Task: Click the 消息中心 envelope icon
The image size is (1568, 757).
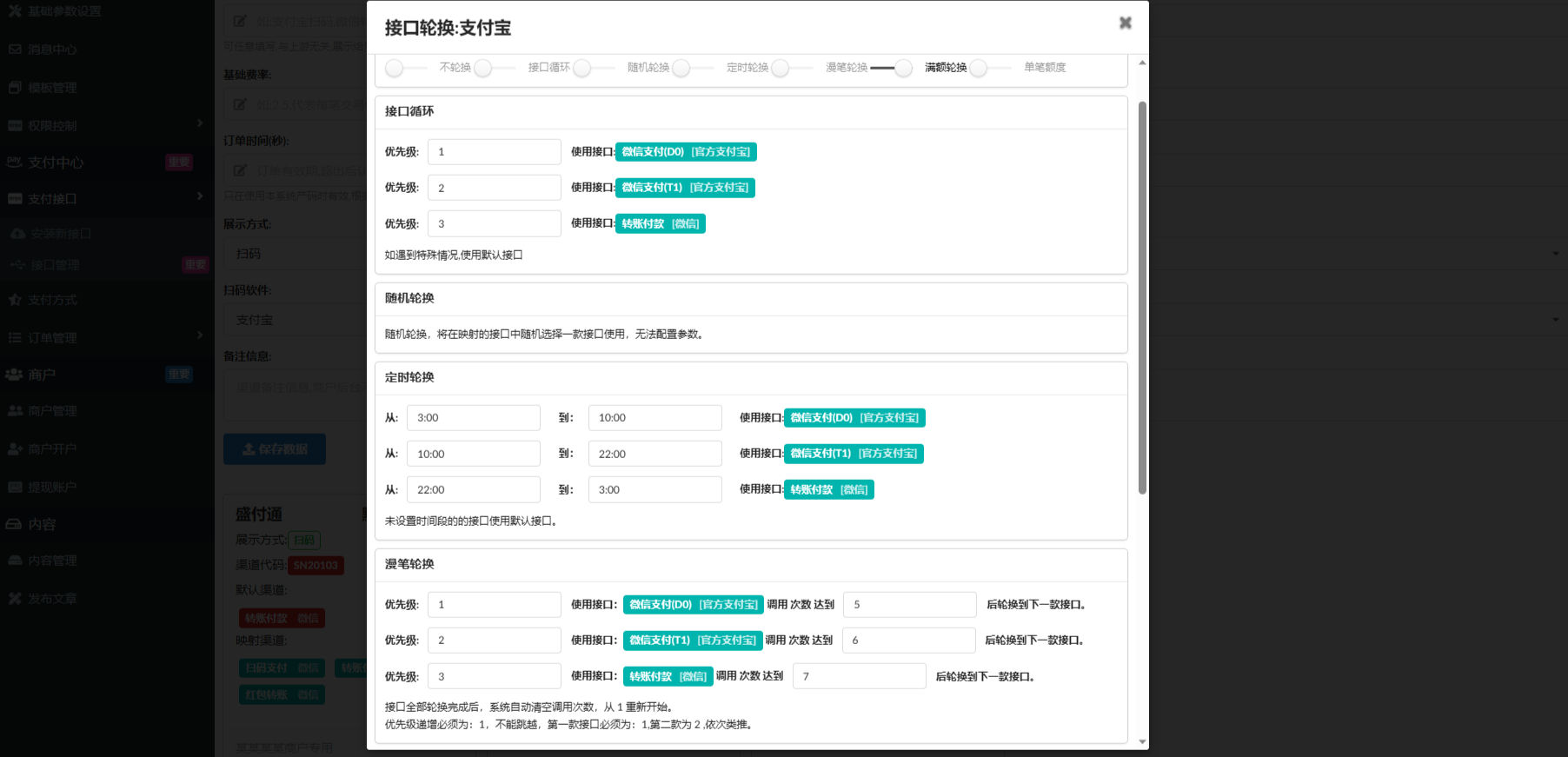Action: coord(15,50)
